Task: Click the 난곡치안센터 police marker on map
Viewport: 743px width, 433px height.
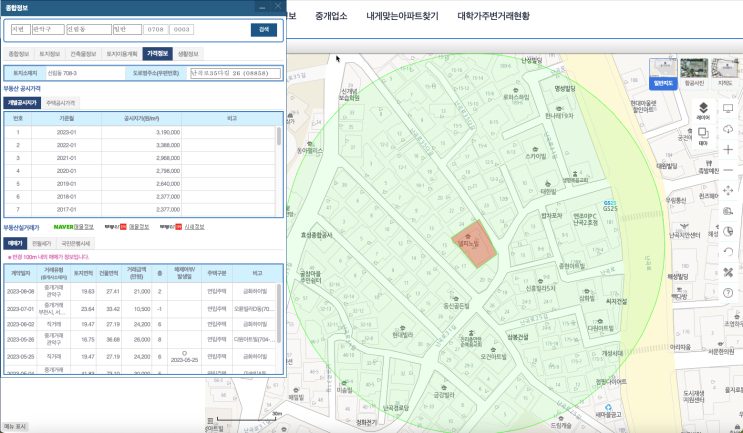Action: click(684, 231)
